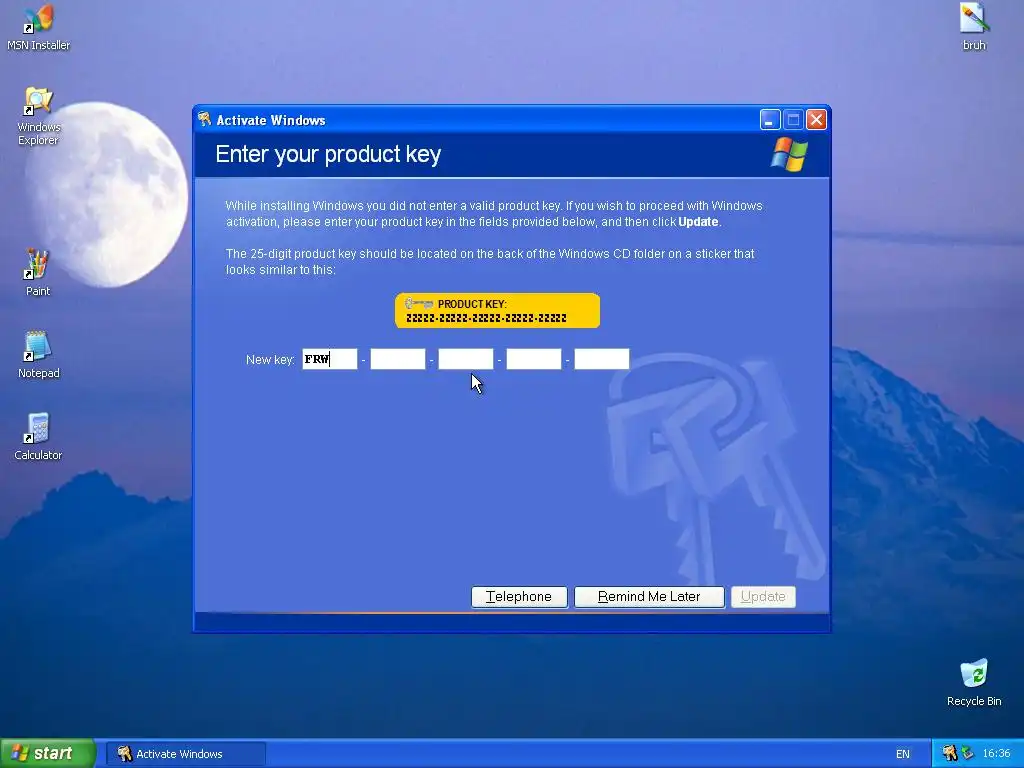Open the Start menu
Viewport: 1024px width, 768px height.
tap(47, 753)
